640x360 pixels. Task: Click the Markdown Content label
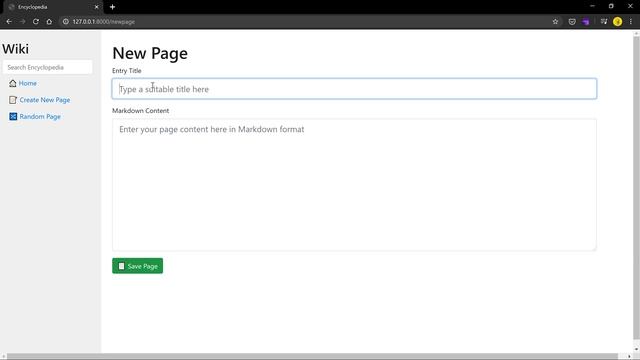click(140, 111)
